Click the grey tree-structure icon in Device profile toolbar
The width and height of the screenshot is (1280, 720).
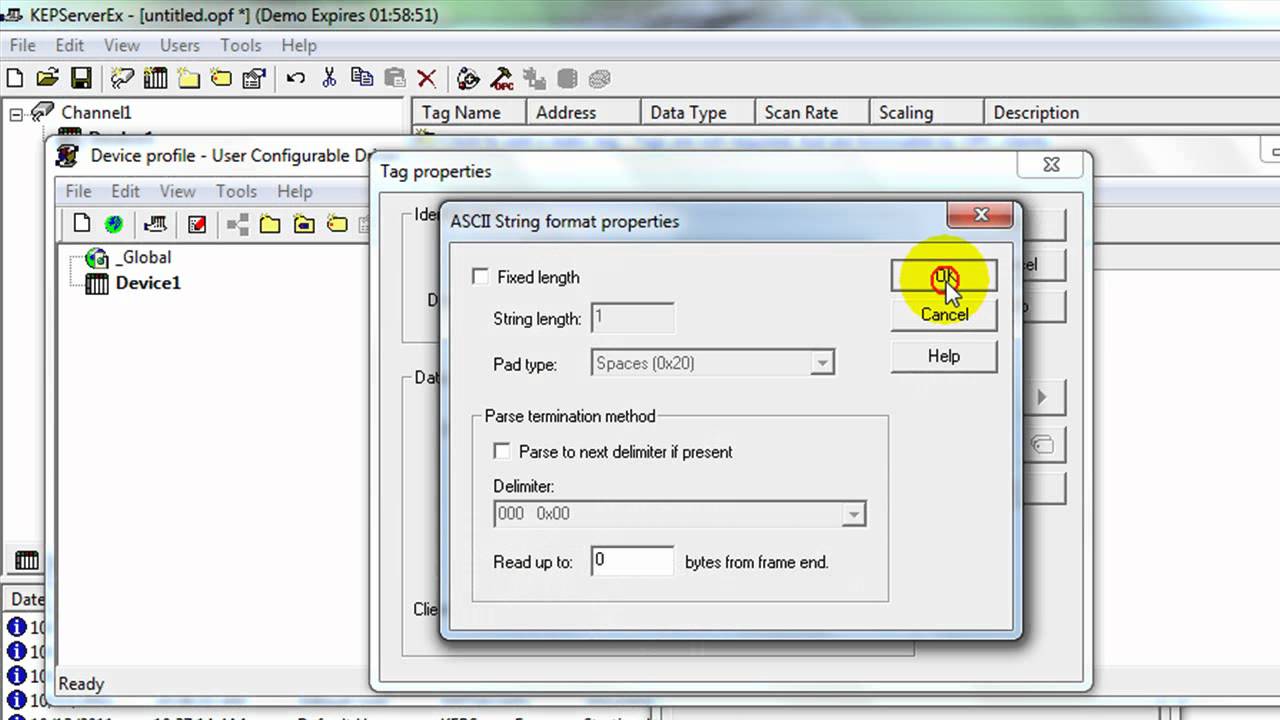click(238, 224)
